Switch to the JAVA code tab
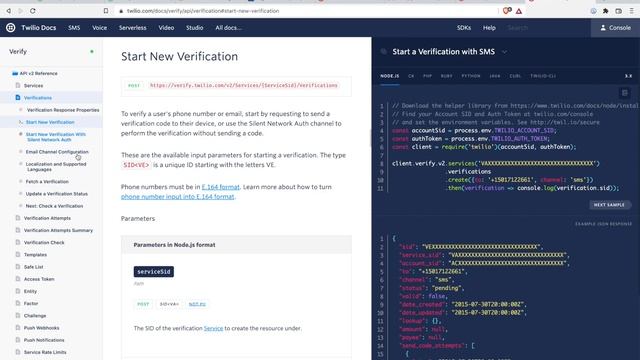 pyautogui.click(x=495, y=76)
